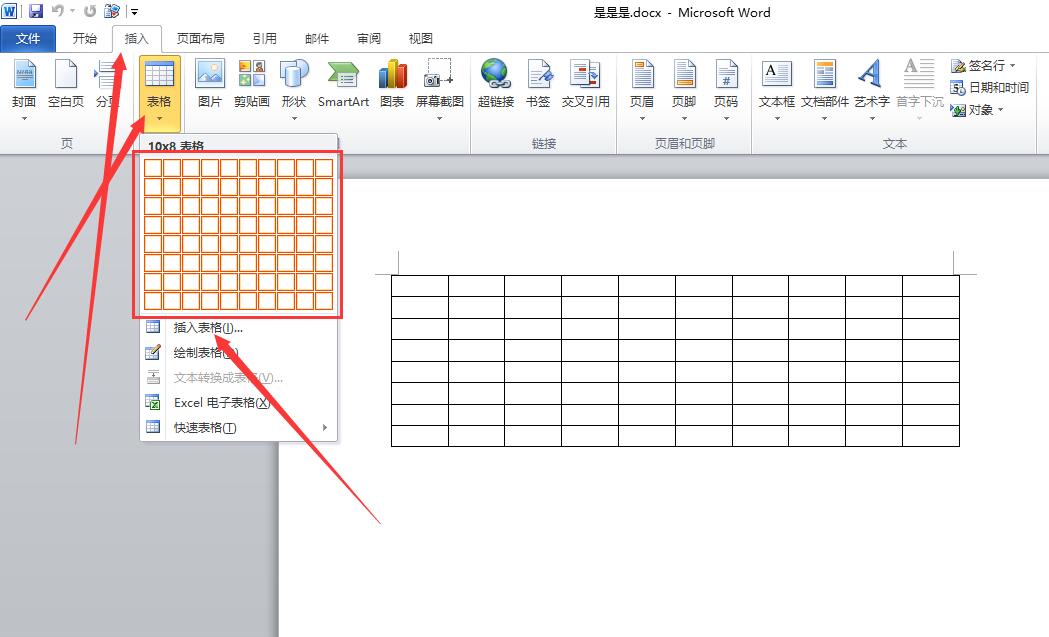Open the 邮件 ribbon tab
This screenshot has width=1049, height=637.
[x=316, y=39]
